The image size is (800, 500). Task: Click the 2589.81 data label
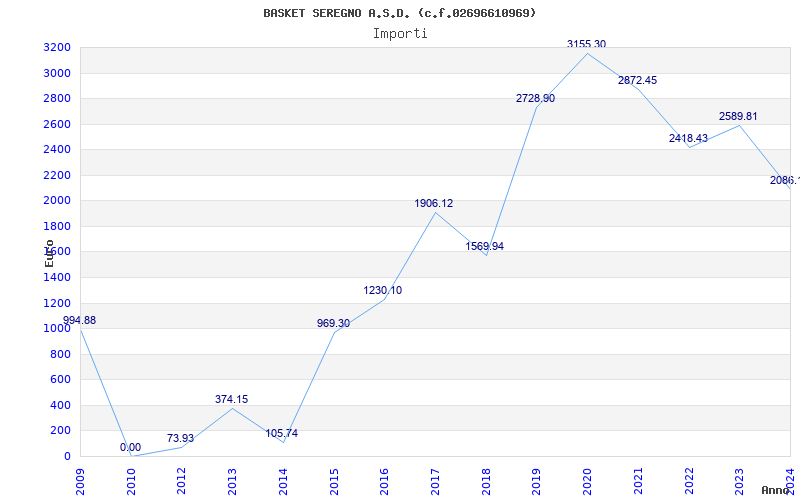738,116
